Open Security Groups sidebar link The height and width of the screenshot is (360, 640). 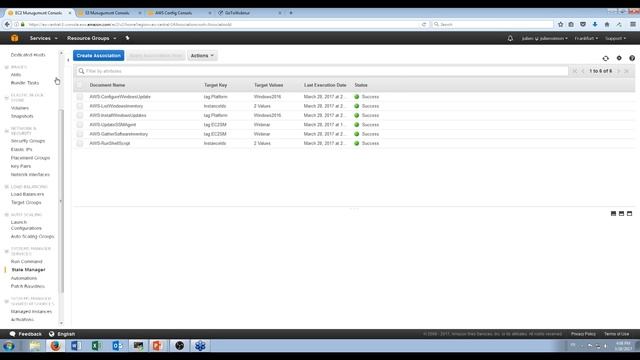click(x=28, y=141)
